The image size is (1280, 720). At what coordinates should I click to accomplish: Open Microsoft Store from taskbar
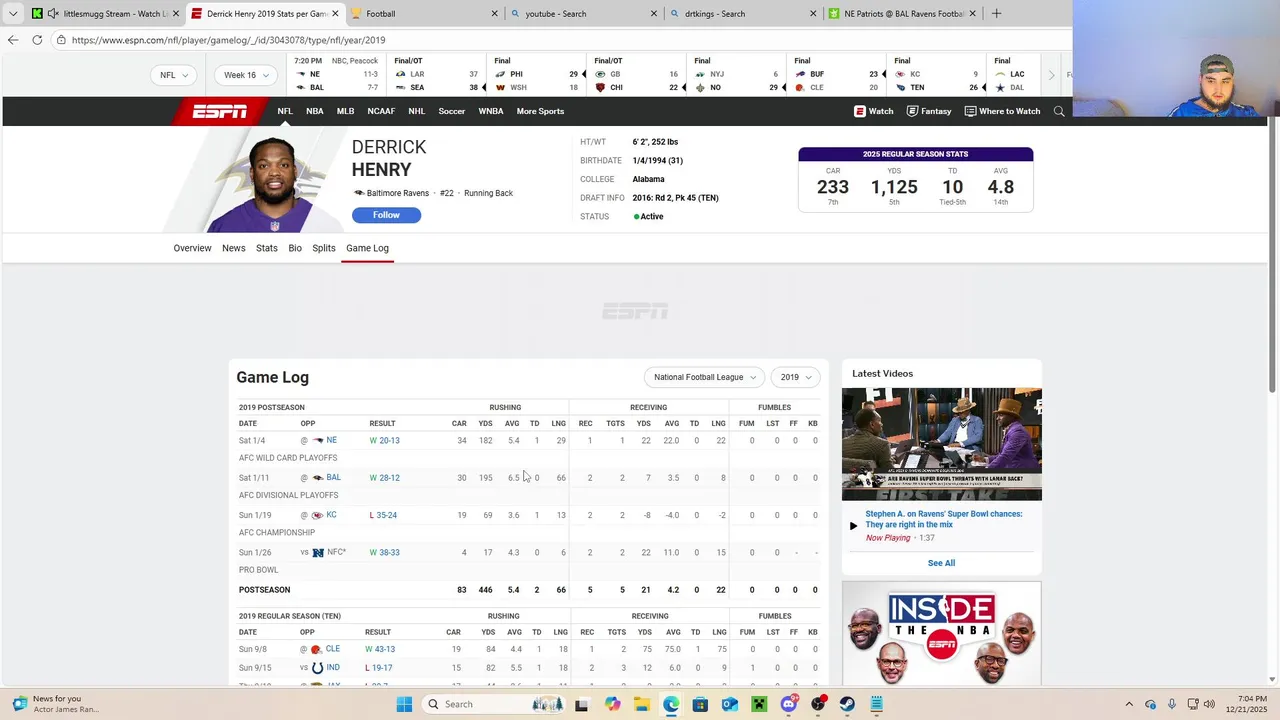(700, 704)
